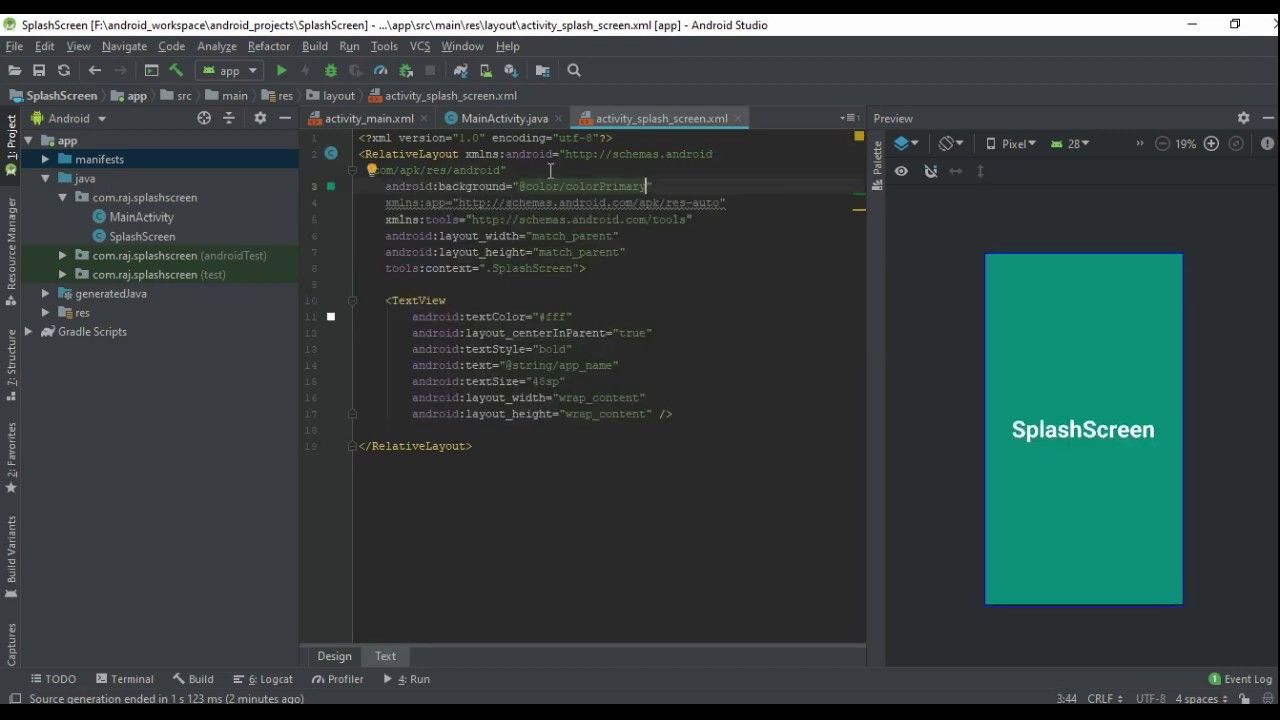
Task: Expand the res folder in project tree
Action: 45,312
